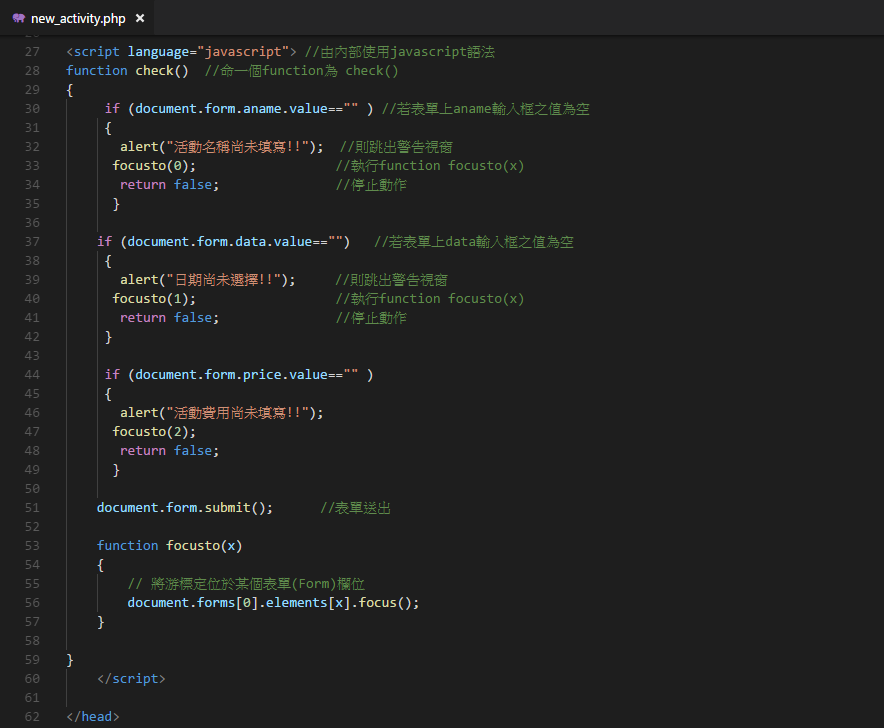This screenshot has height=728, width=884.
Task: Click the focusto(x) comment on line 33
Action: pos(430,166)
